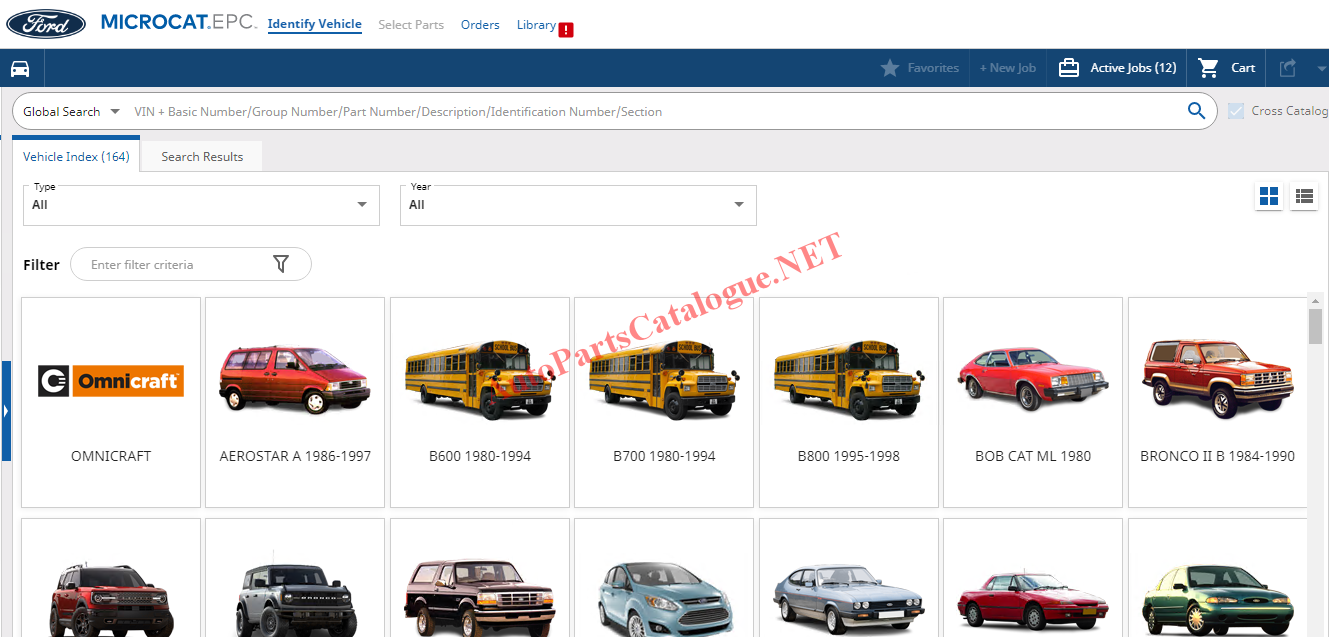1329x637 pixels.
Task: Switch to the Search Results tab
Action: pyautogui.click(x=202, y=157)
